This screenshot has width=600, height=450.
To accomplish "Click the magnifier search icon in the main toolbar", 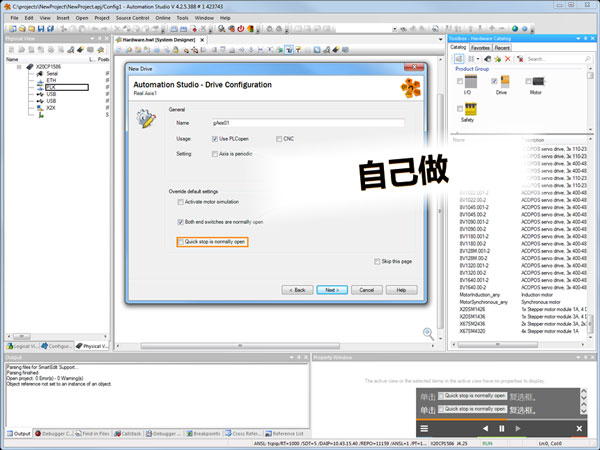I will pos(222,29).
